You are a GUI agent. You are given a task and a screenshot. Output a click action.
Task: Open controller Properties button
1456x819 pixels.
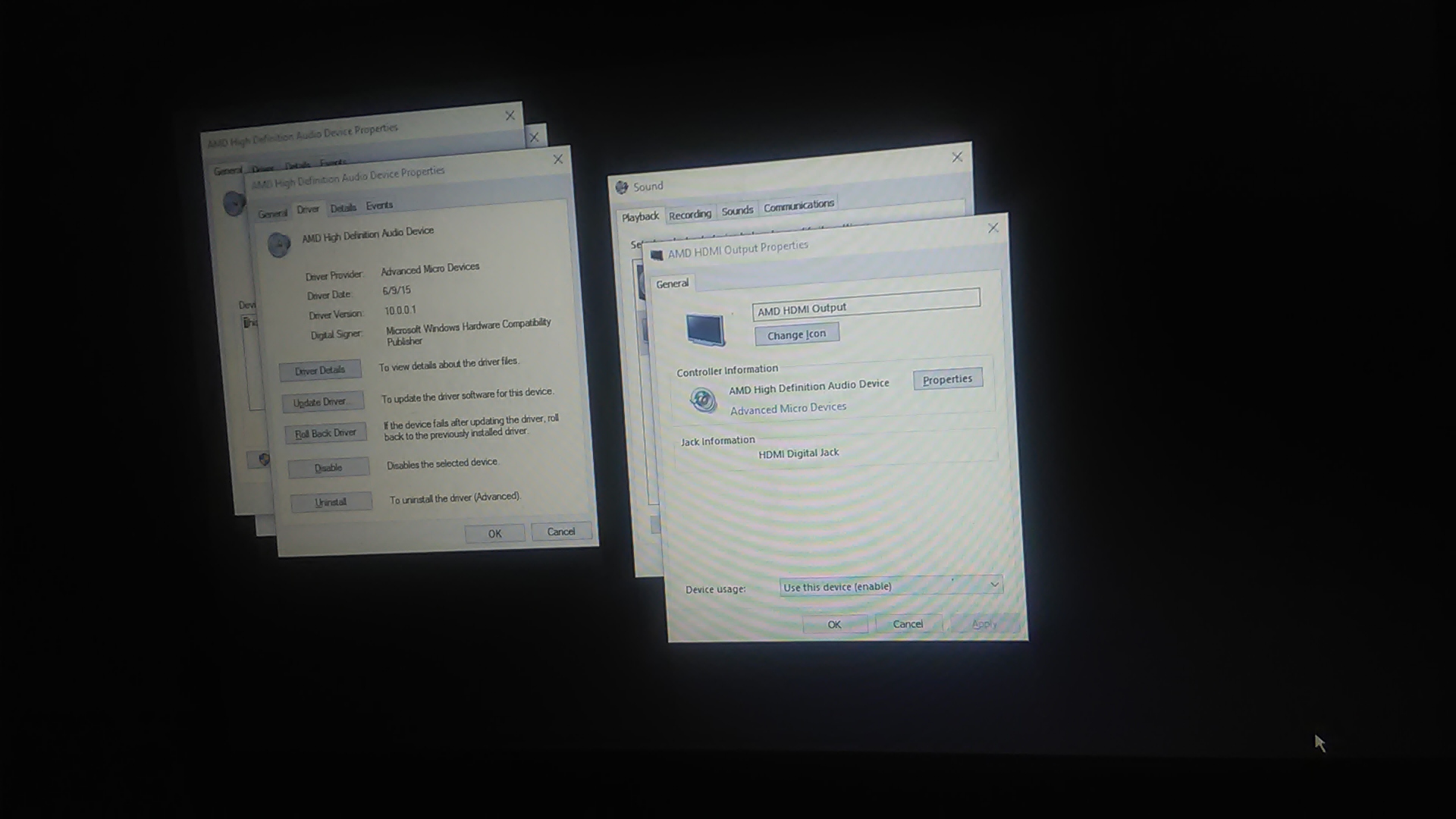(947, 379)
